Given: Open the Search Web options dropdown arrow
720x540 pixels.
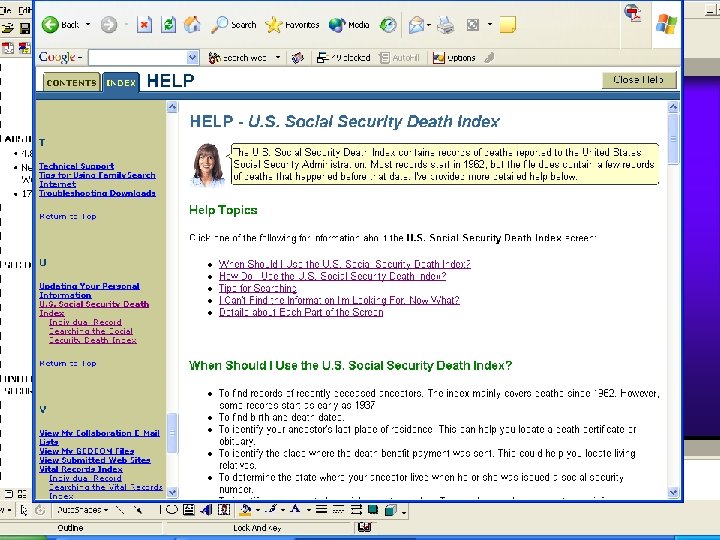Looking at the screenshot, I should click(278, 58).
